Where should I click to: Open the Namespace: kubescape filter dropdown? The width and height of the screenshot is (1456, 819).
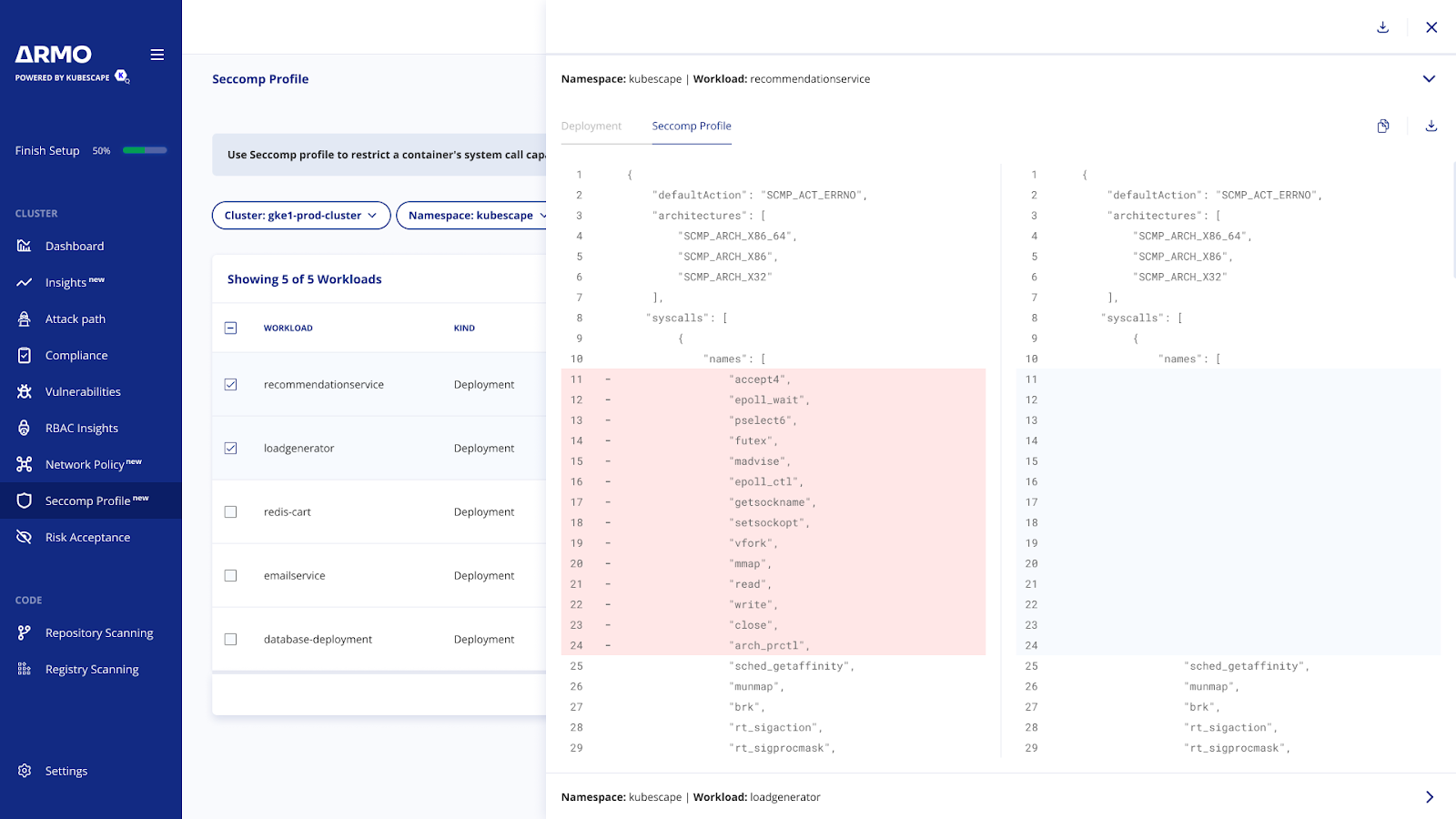click(476, 215)
